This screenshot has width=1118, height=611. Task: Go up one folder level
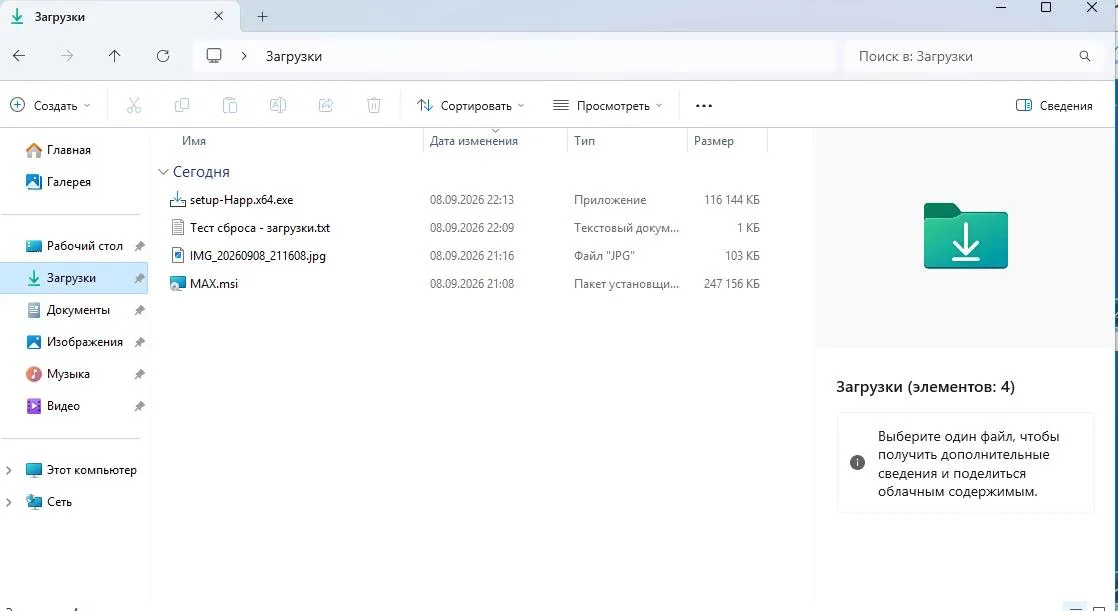click(x=115, y=56)
